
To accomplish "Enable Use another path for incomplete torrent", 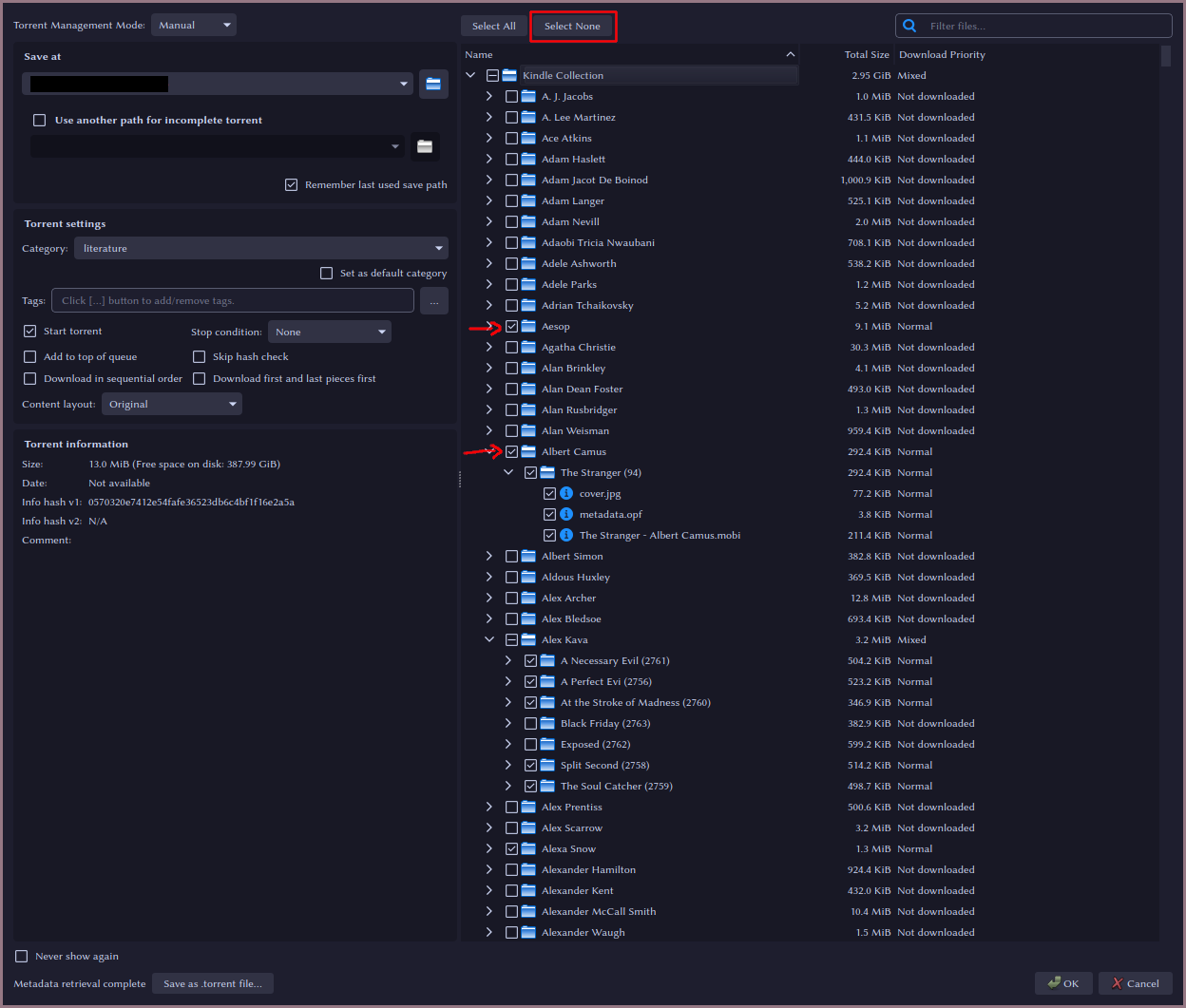I will pos(39,120).
